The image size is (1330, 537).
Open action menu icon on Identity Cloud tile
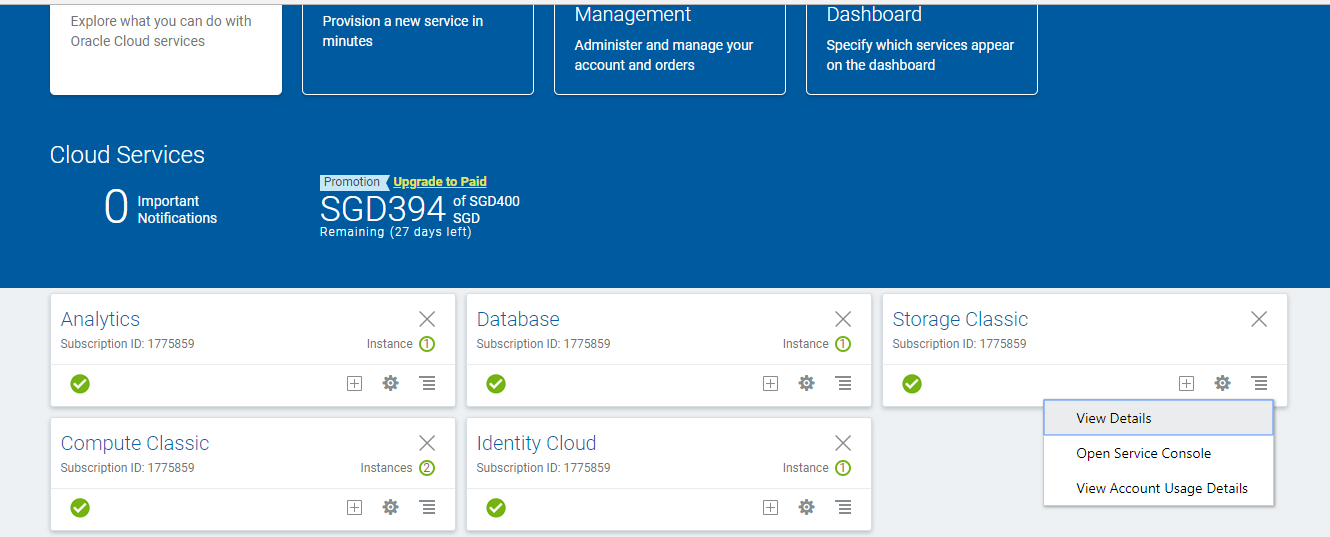coord(844,507)
